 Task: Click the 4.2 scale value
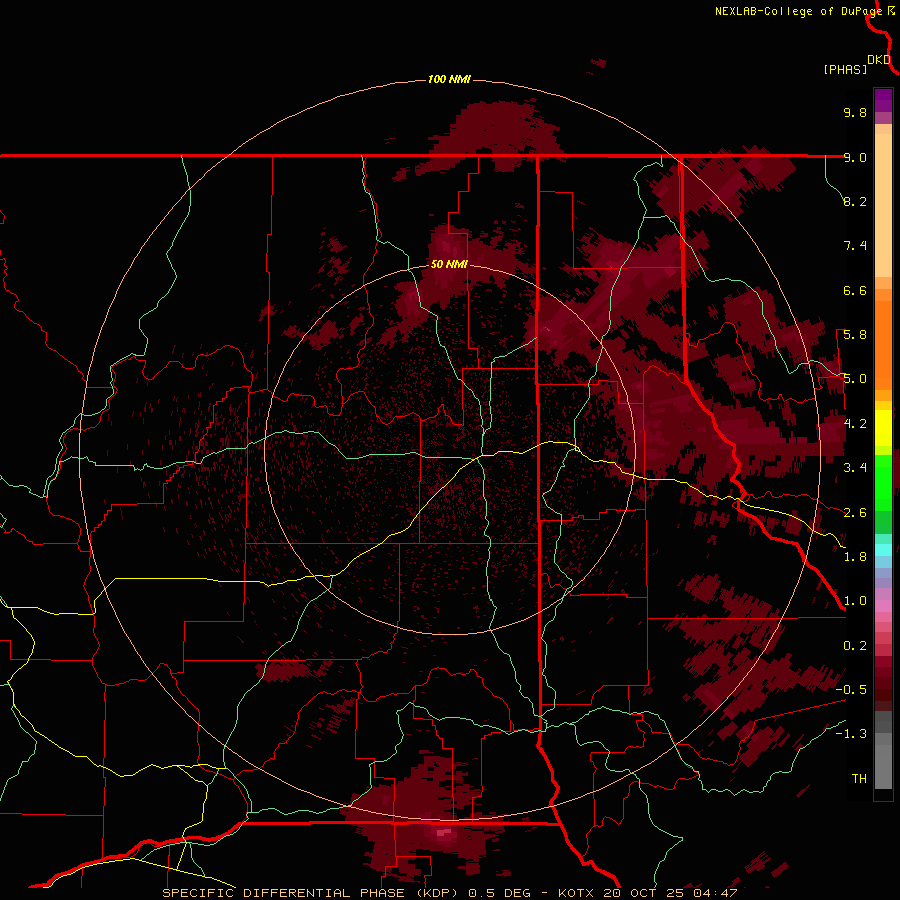pyautogui.click(x=855, y=424)
